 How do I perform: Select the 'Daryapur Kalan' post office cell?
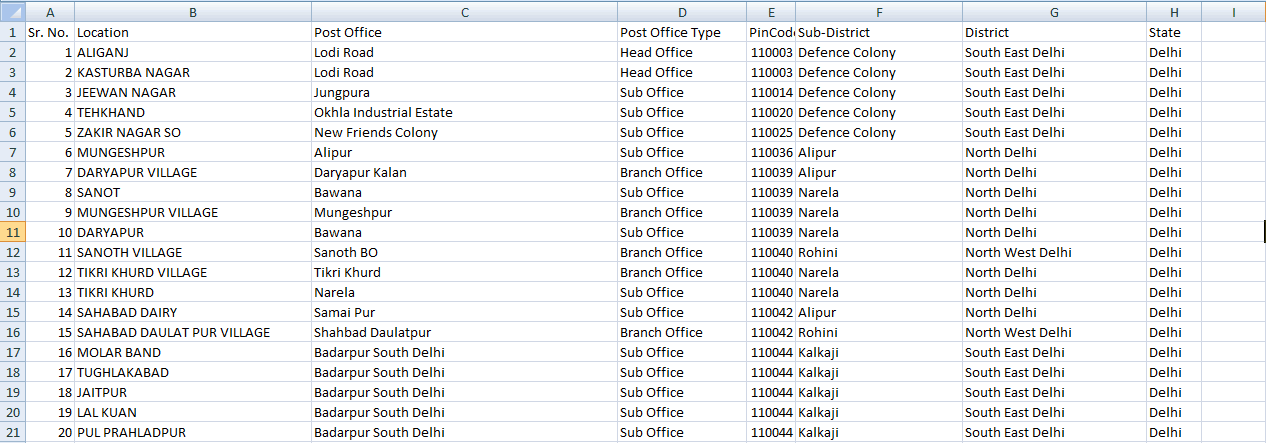[x=464, y=172]
